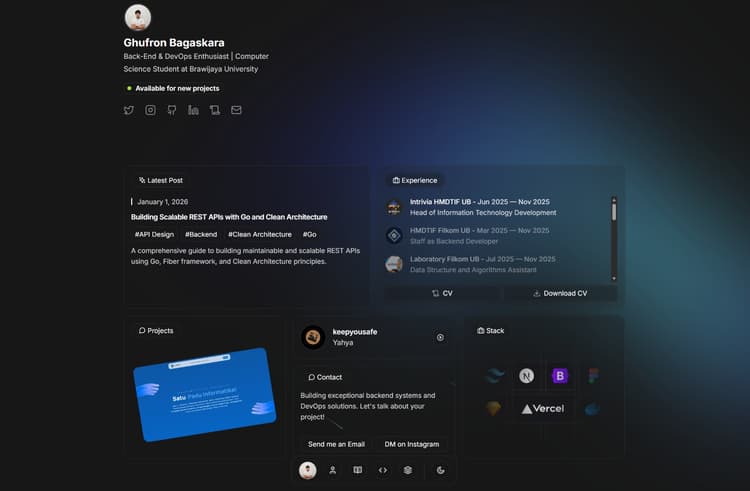Screen dimensions: 750x491
Task: Click the avatar in the bottom dock
Action: pyautogui.click(x=308, y=470)
